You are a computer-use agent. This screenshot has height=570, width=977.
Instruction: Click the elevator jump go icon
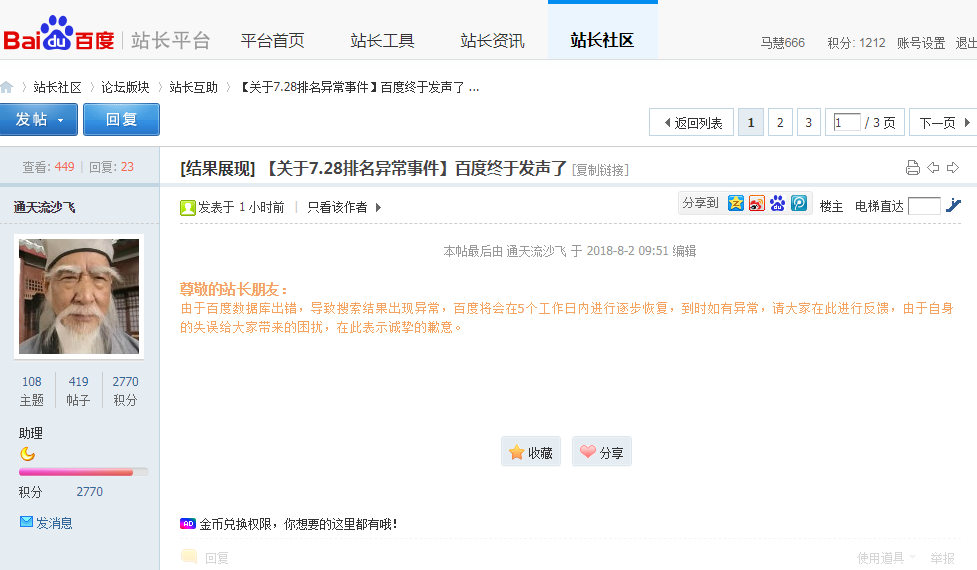pyautogui.click(x=953, y=205)
